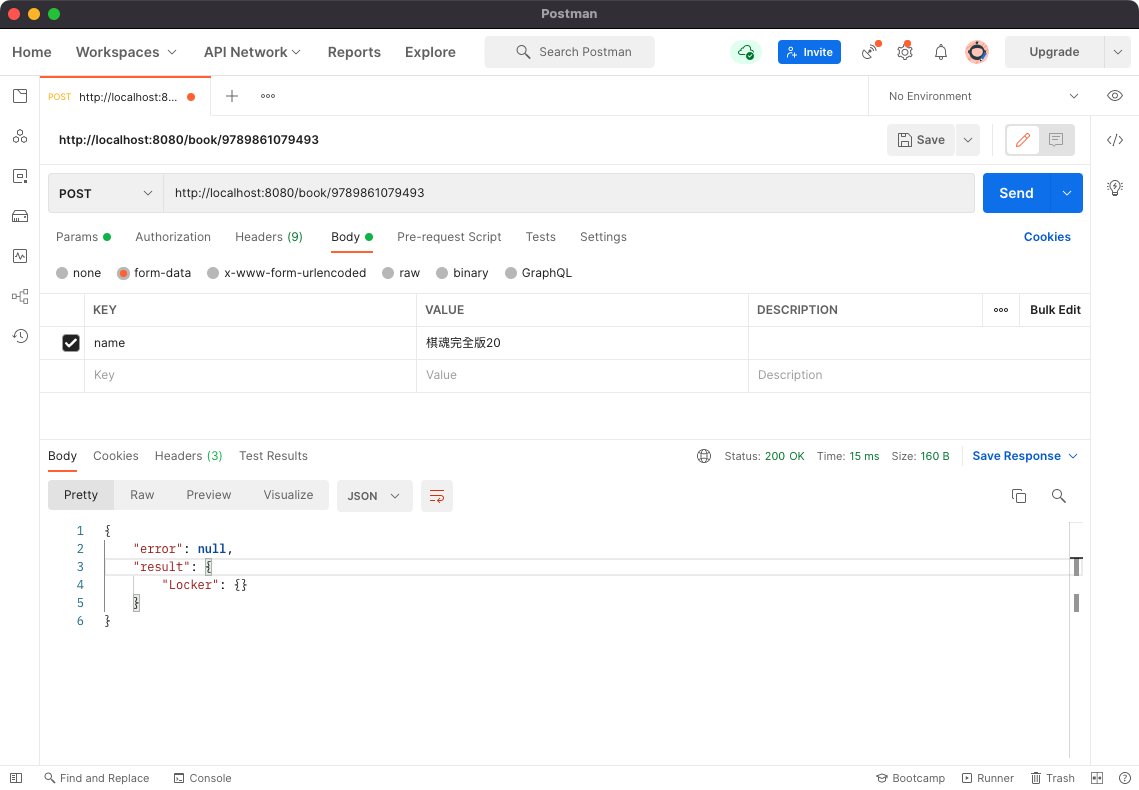This screenshot has width=1139, height=790.
Task: Open tab options three dots menu
Action: coord(268,96)
